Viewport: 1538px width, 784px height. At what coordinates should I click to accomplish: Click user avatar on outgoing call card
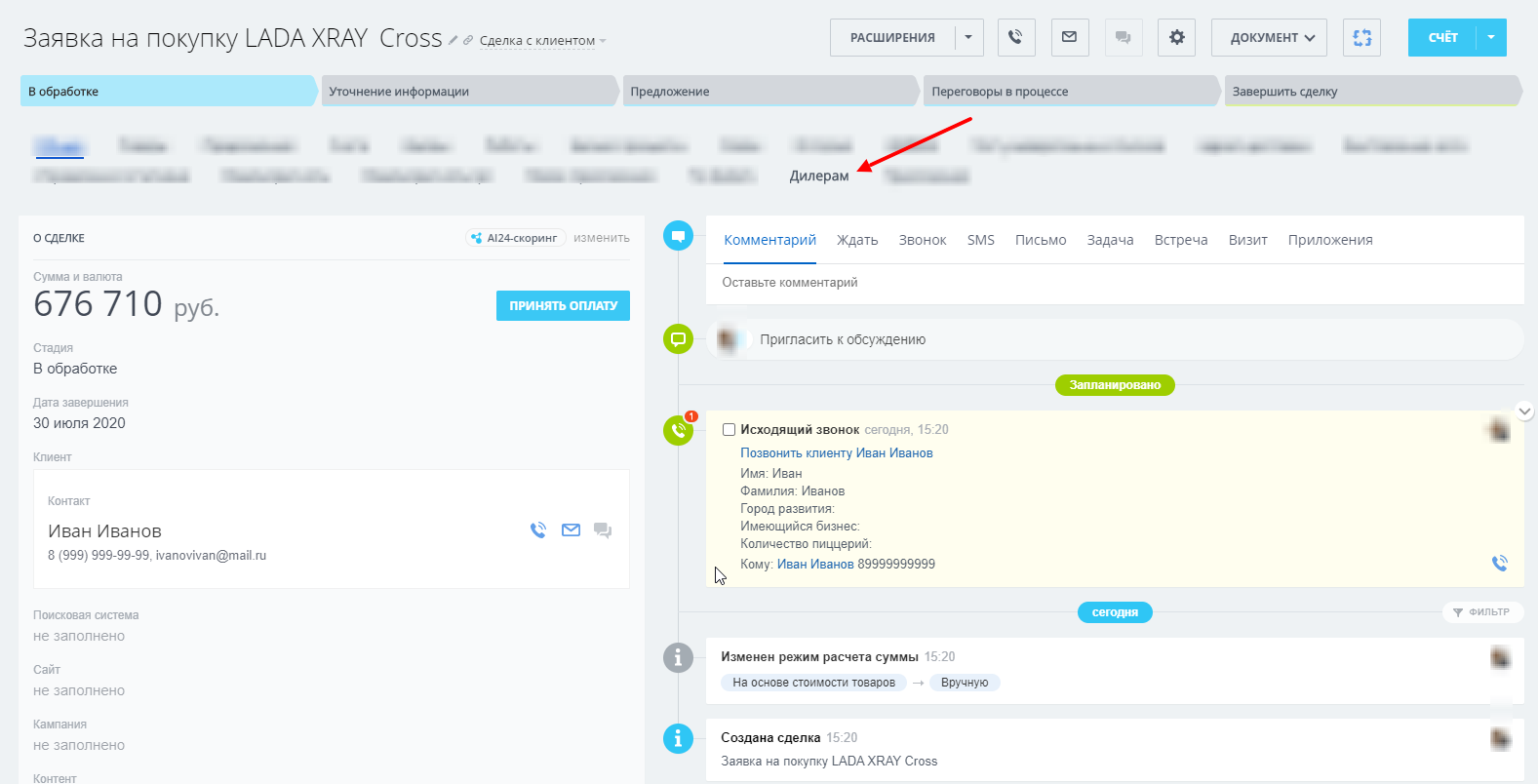tap(1499, 430)
